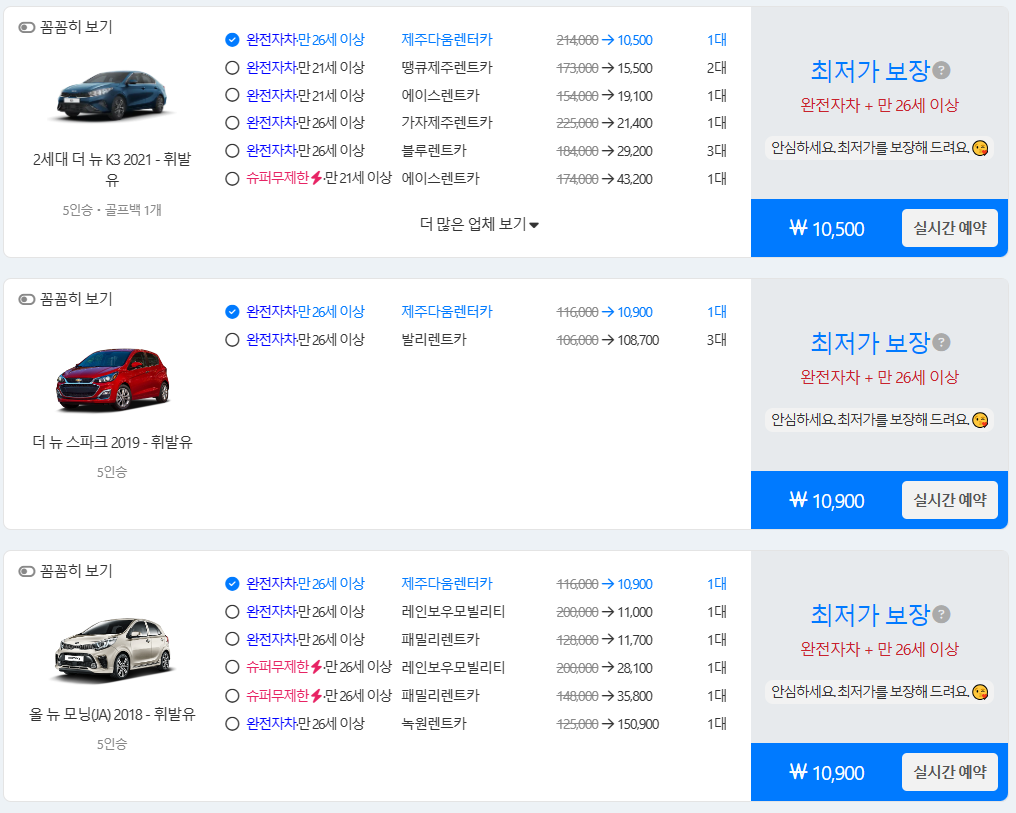Toggle 꼼꼼히 보기 on the 모닝 card
This screenshot has height=813, width=1016.
pos(25,571)
